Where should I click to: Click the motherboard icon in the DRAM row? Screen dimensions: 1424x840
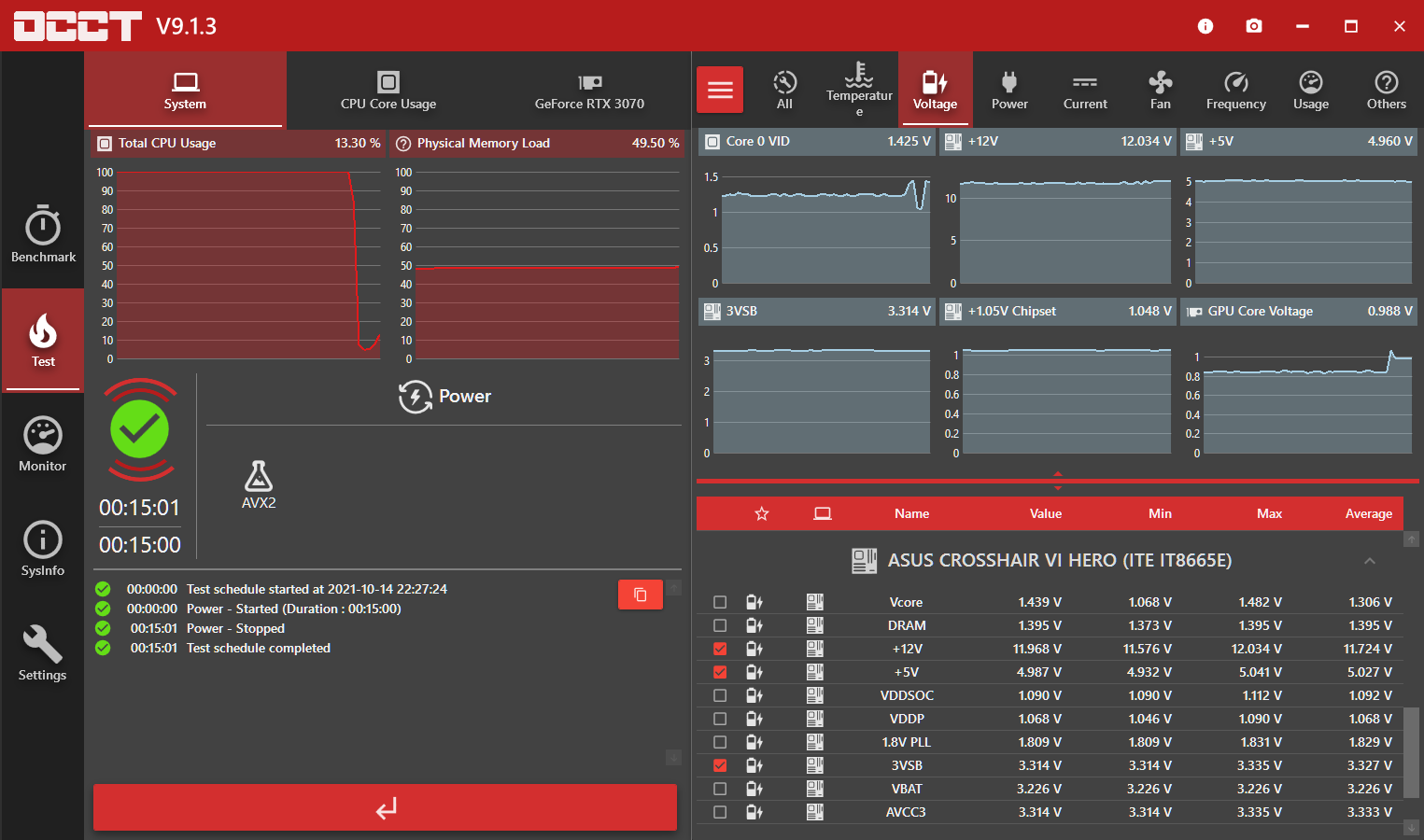coord(815,625)
